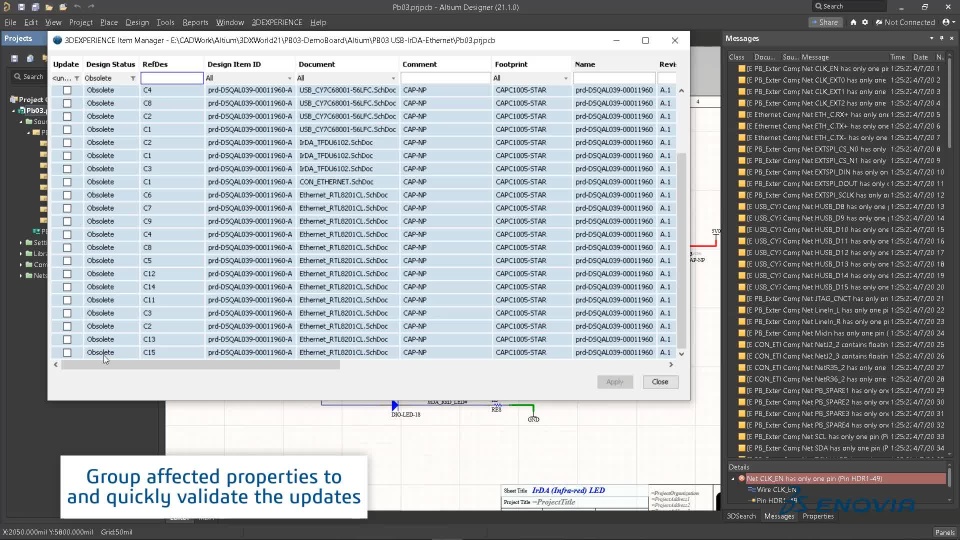Click compile icon in Projects panel toolbar

pos(29,58)
